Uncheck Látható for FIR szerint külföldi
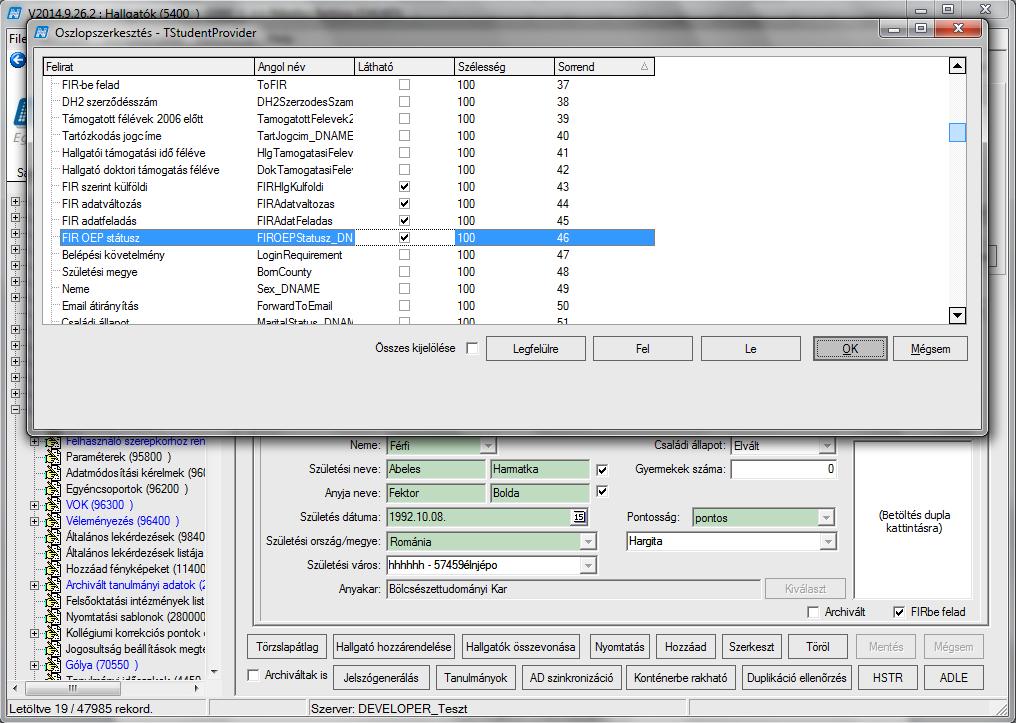Image resolution: width=1016 pixels, height=723 pixels. pos(404,187)
